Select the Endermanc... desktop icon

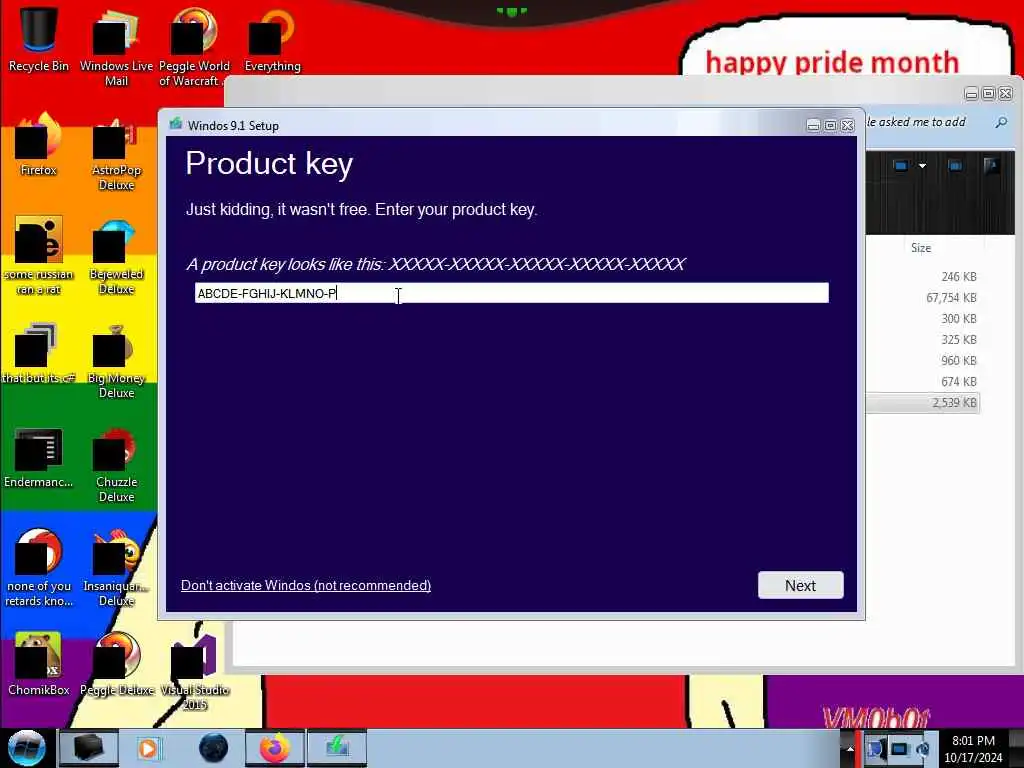(39, 458)
